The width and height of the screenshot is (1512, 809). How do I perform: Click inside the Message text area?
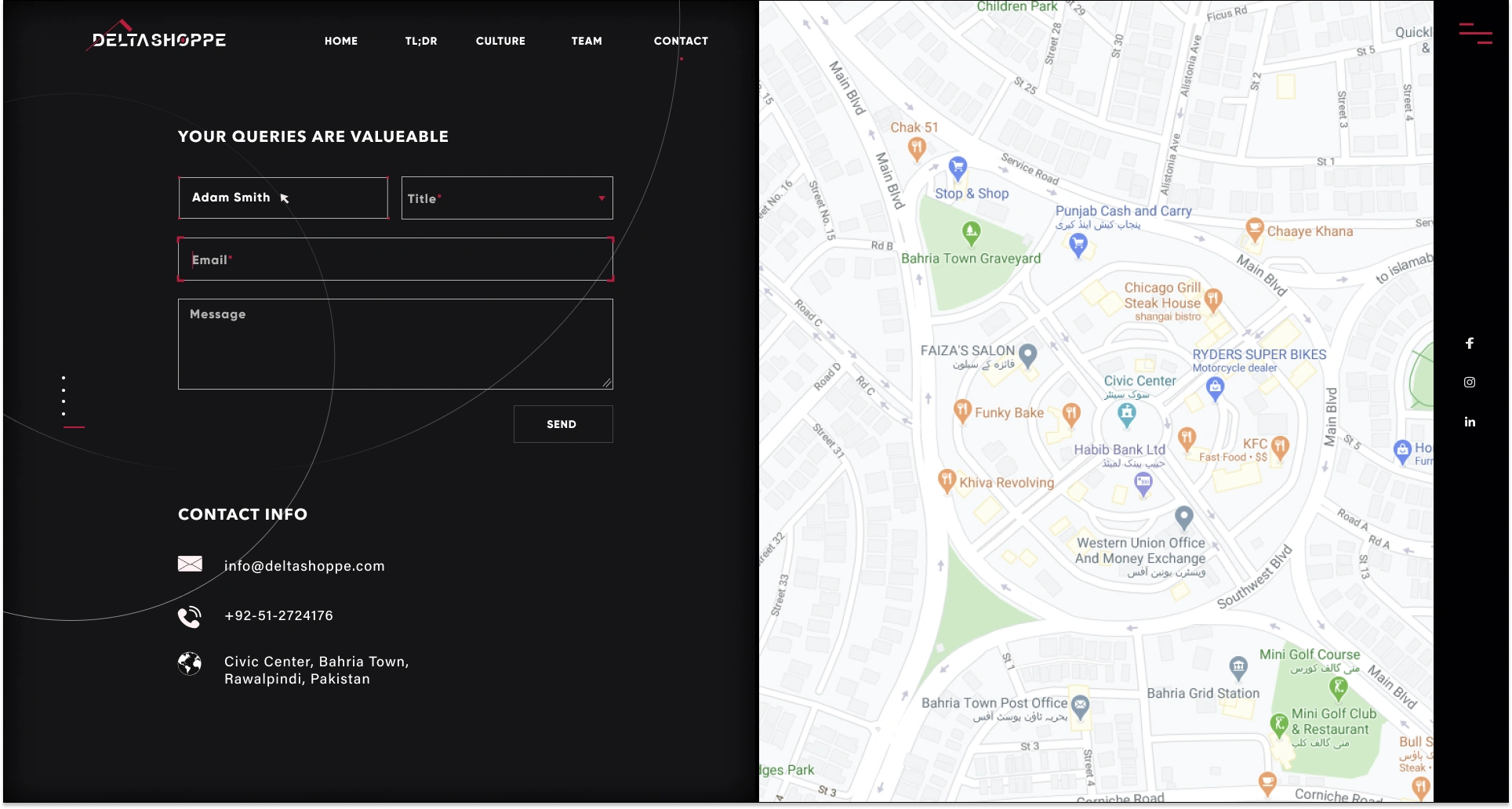(395, 344)
